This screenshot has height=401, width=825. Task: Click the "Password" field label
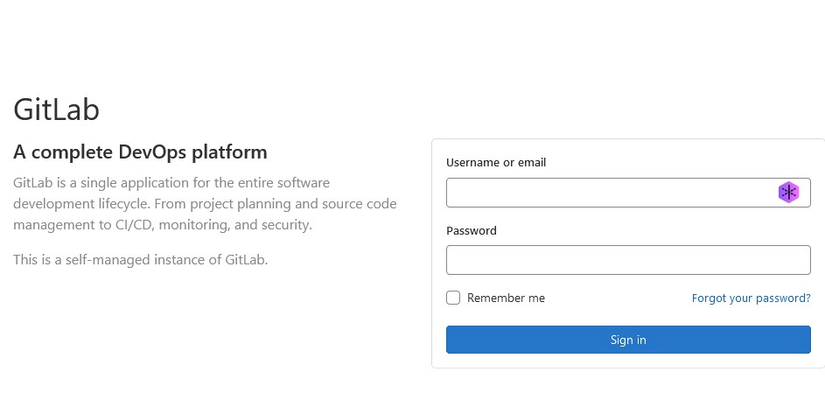point(471,231)
